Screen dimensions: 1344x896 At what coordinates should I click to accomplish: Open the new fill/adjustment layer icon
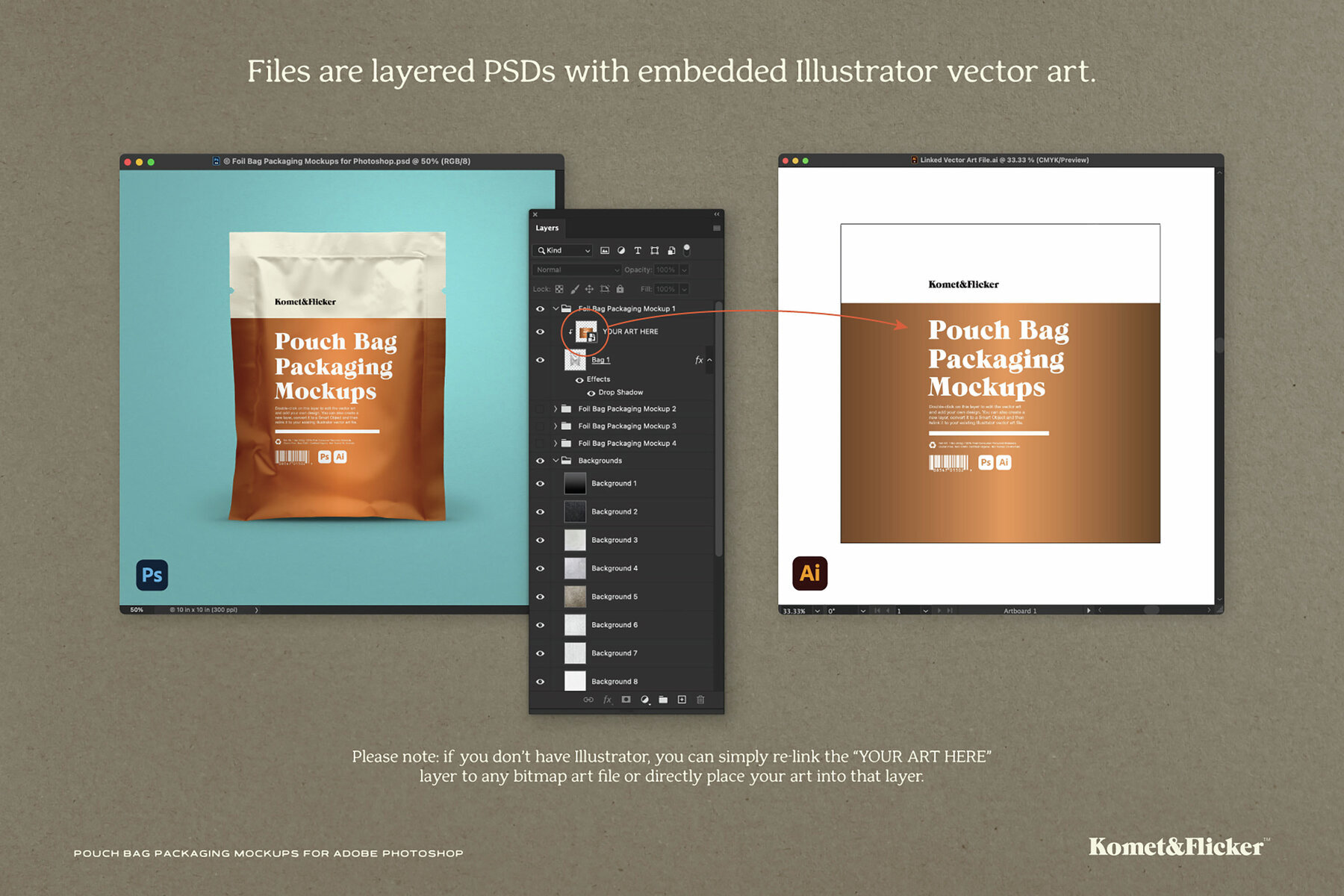645,700
